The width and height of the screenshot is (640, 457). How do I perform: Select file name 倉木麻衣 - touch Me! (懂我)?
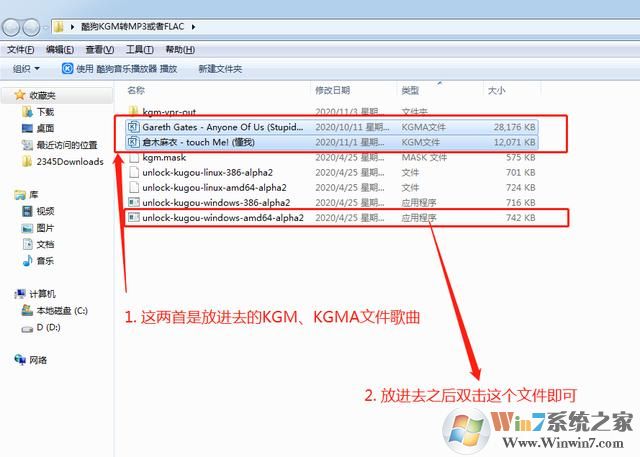(199, 142)
